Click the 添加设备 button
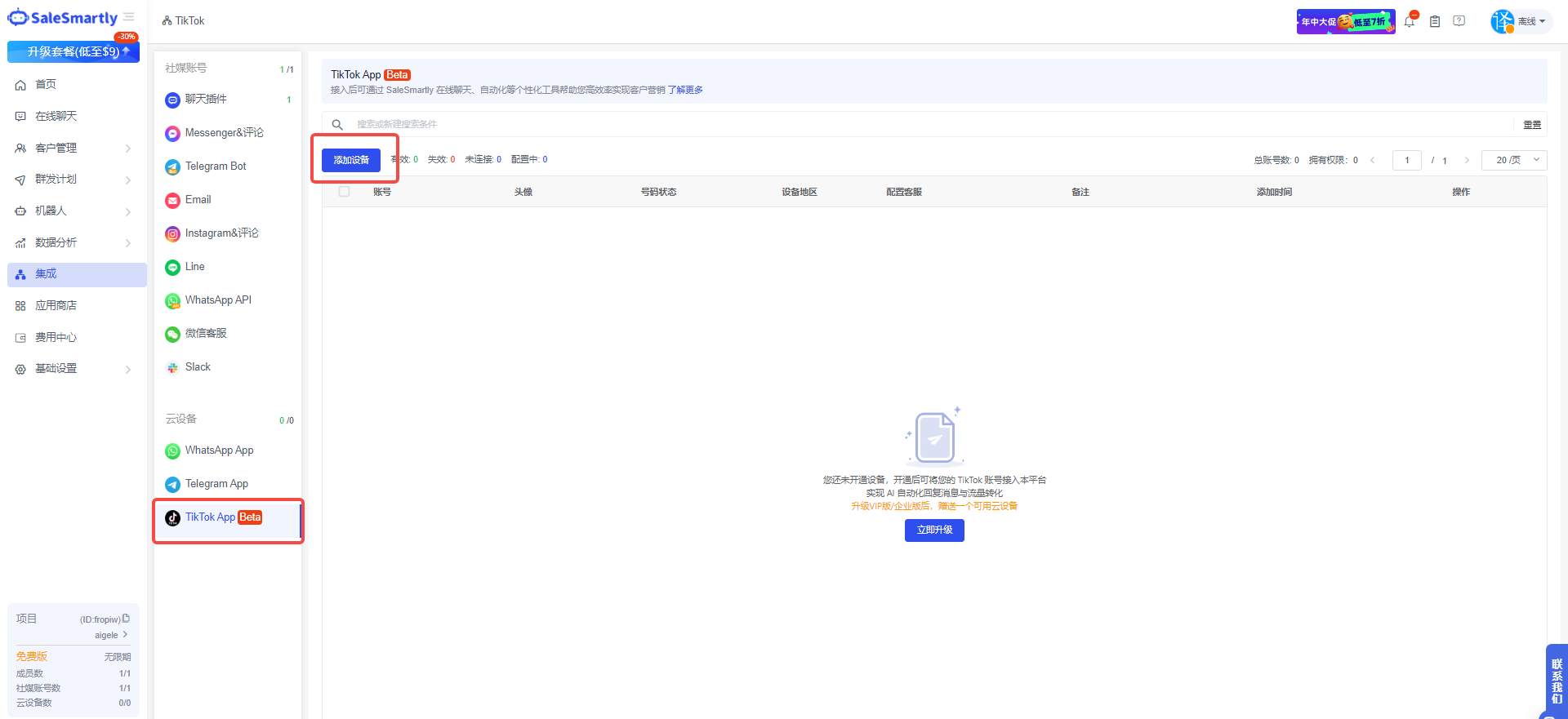Image resolution: width=1568 pixels, height=719 pixels. coord(351,160)
